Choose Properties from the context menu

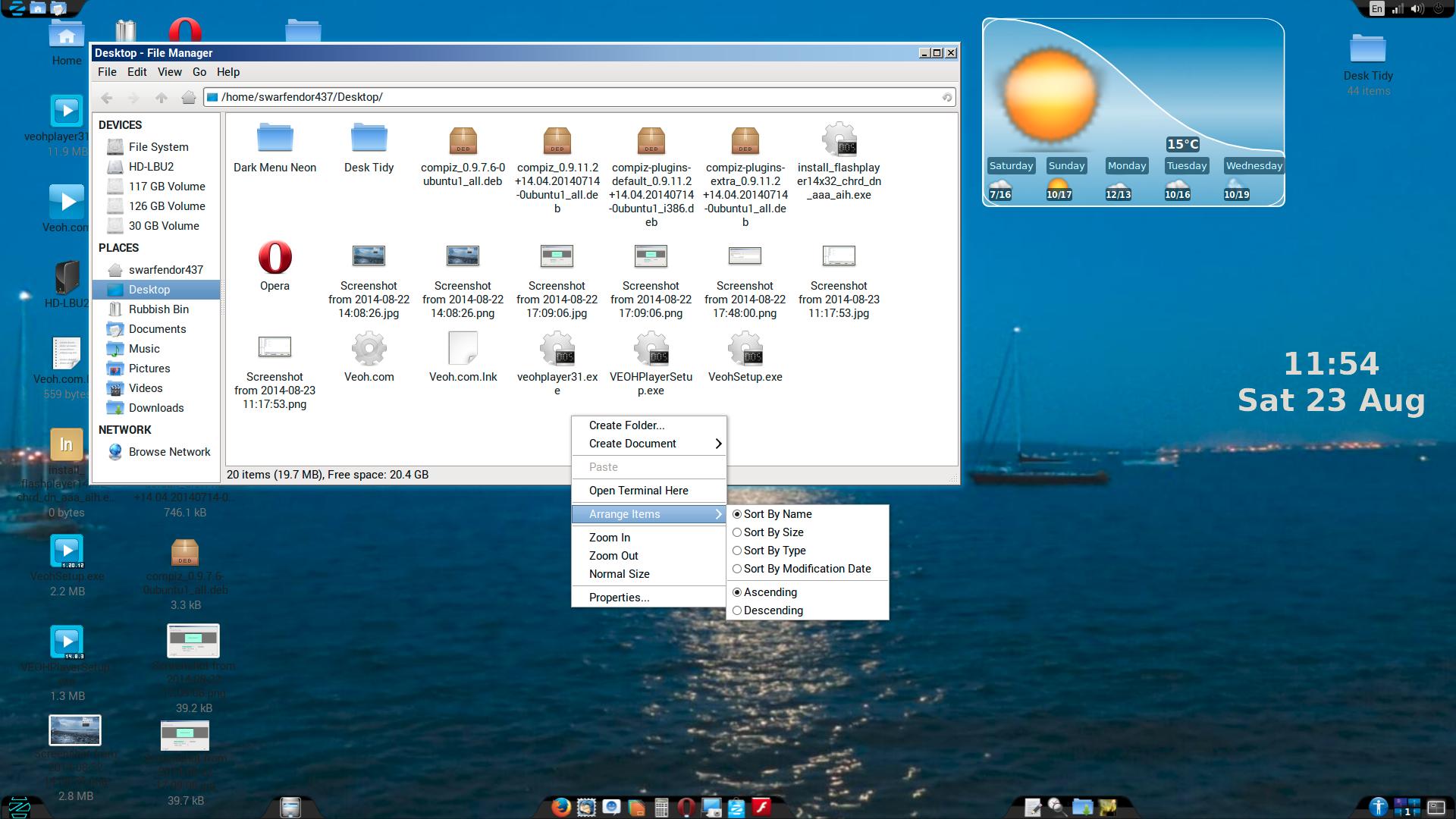point(619,598)
